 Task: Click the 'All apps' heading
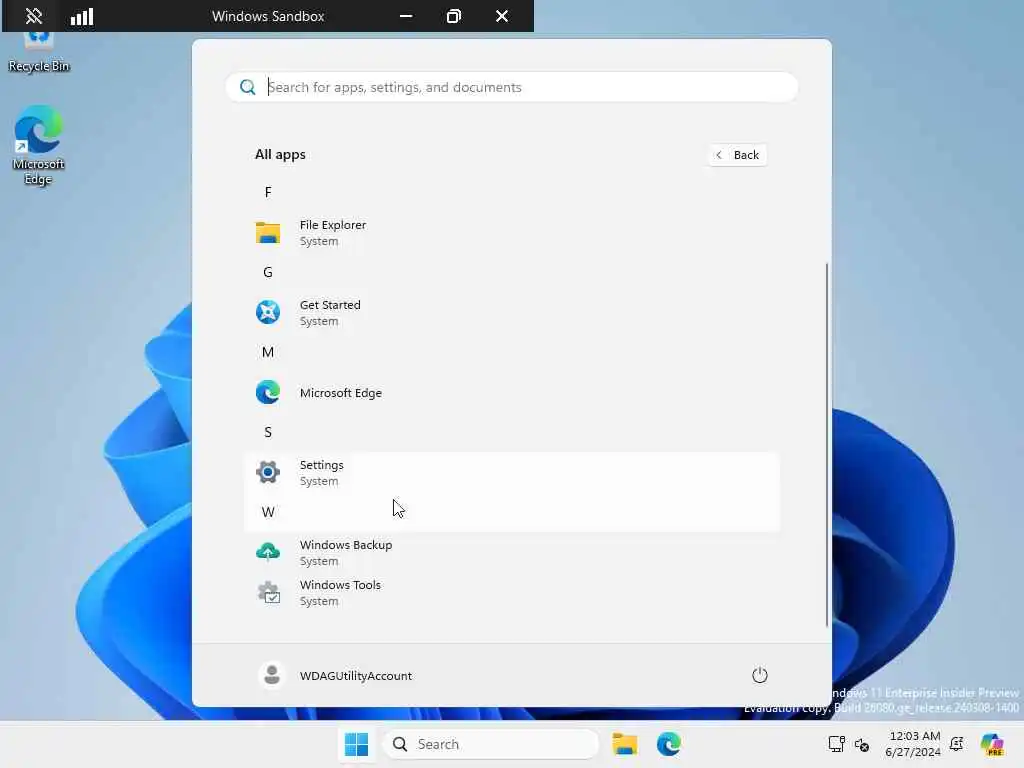click(280, 154)
